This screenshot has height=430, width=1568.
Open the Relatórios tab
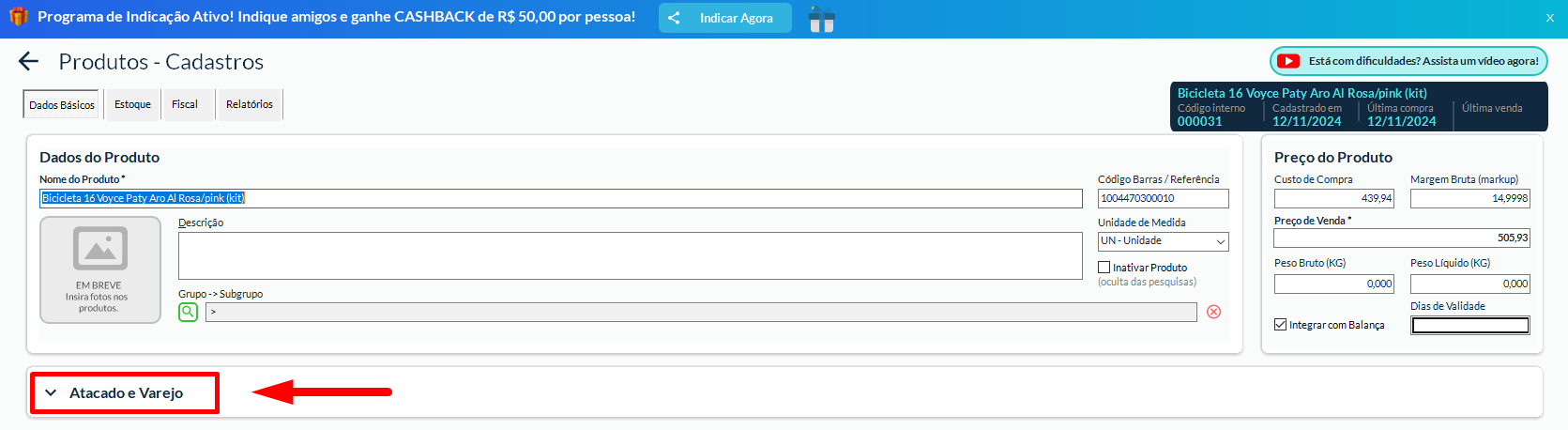pos(249,104)
